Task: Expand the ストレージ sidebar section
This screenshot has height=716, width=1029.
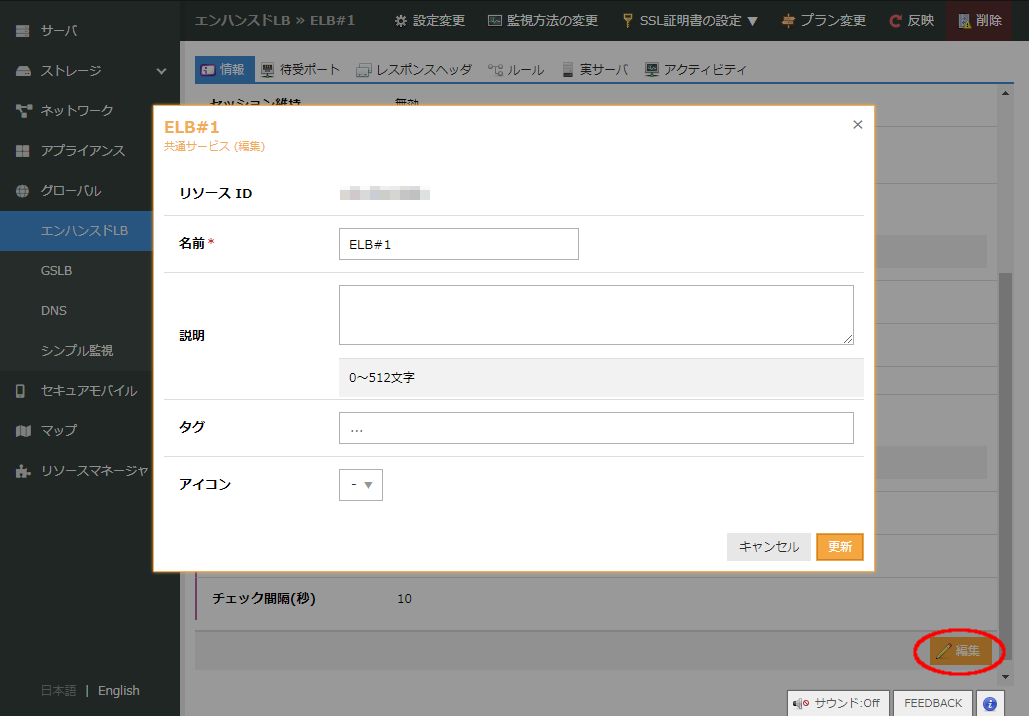Action: [x=161, y=71]
